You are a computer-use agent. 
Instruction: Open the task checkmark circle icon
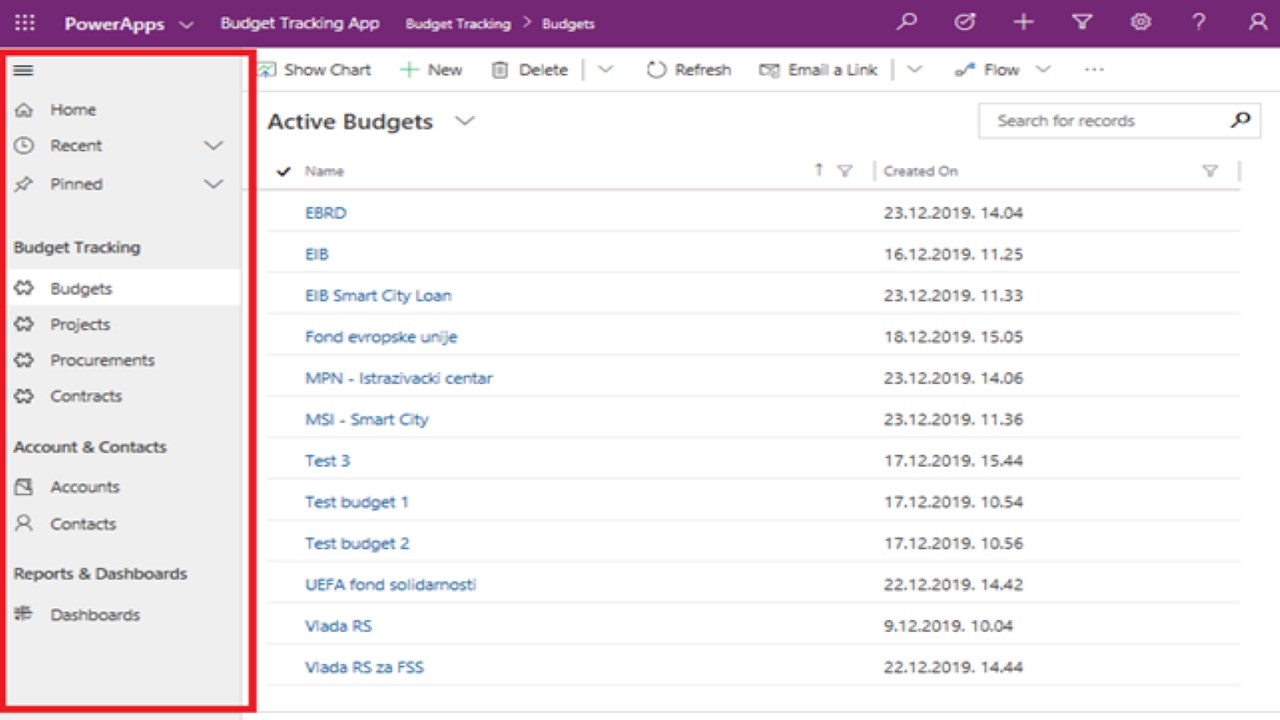click(x=965, y=22)
